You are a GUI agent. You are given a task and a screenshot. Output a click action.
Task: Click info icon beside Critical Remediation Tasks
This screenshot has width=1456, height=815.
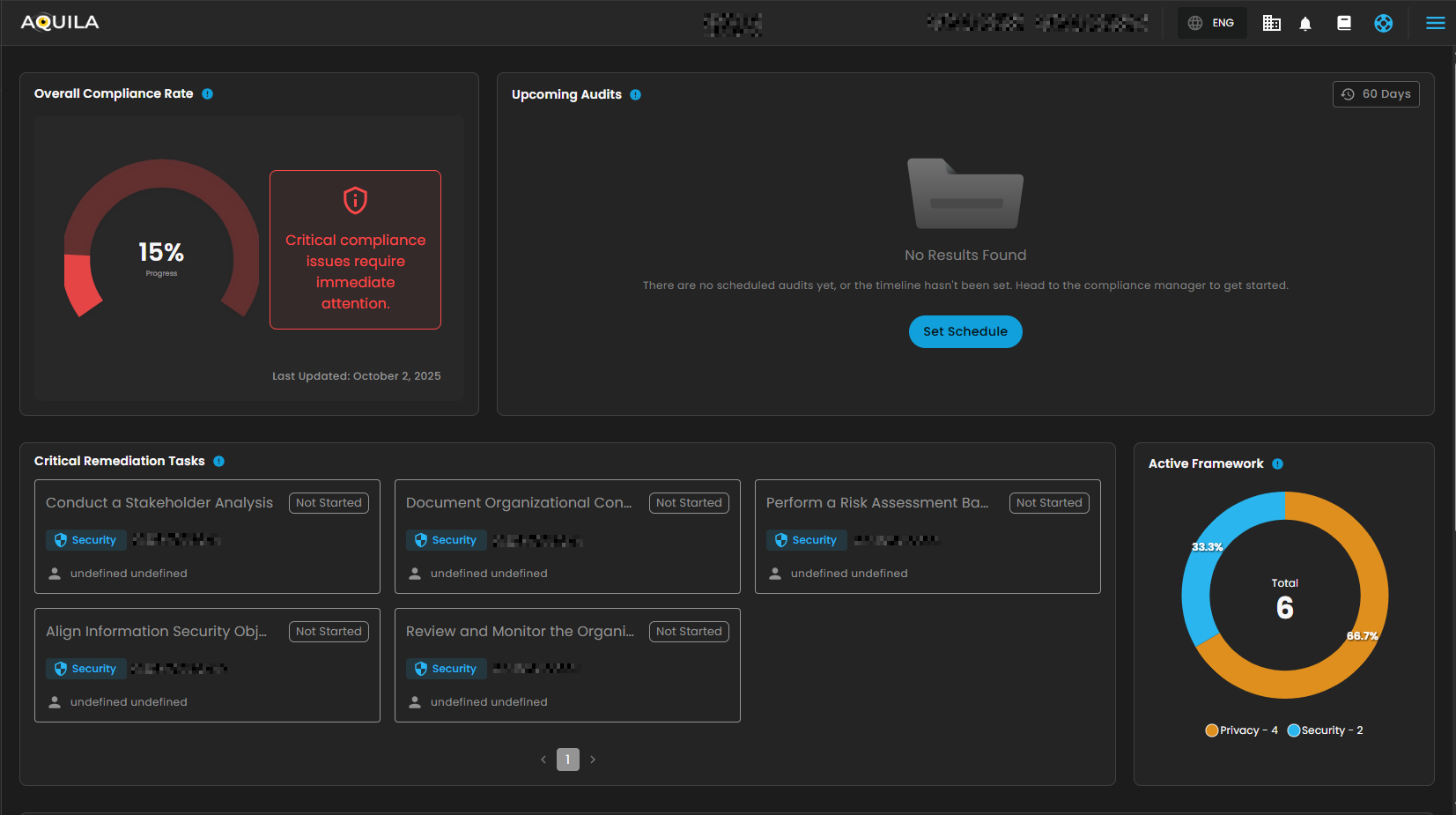coord(219,462)
